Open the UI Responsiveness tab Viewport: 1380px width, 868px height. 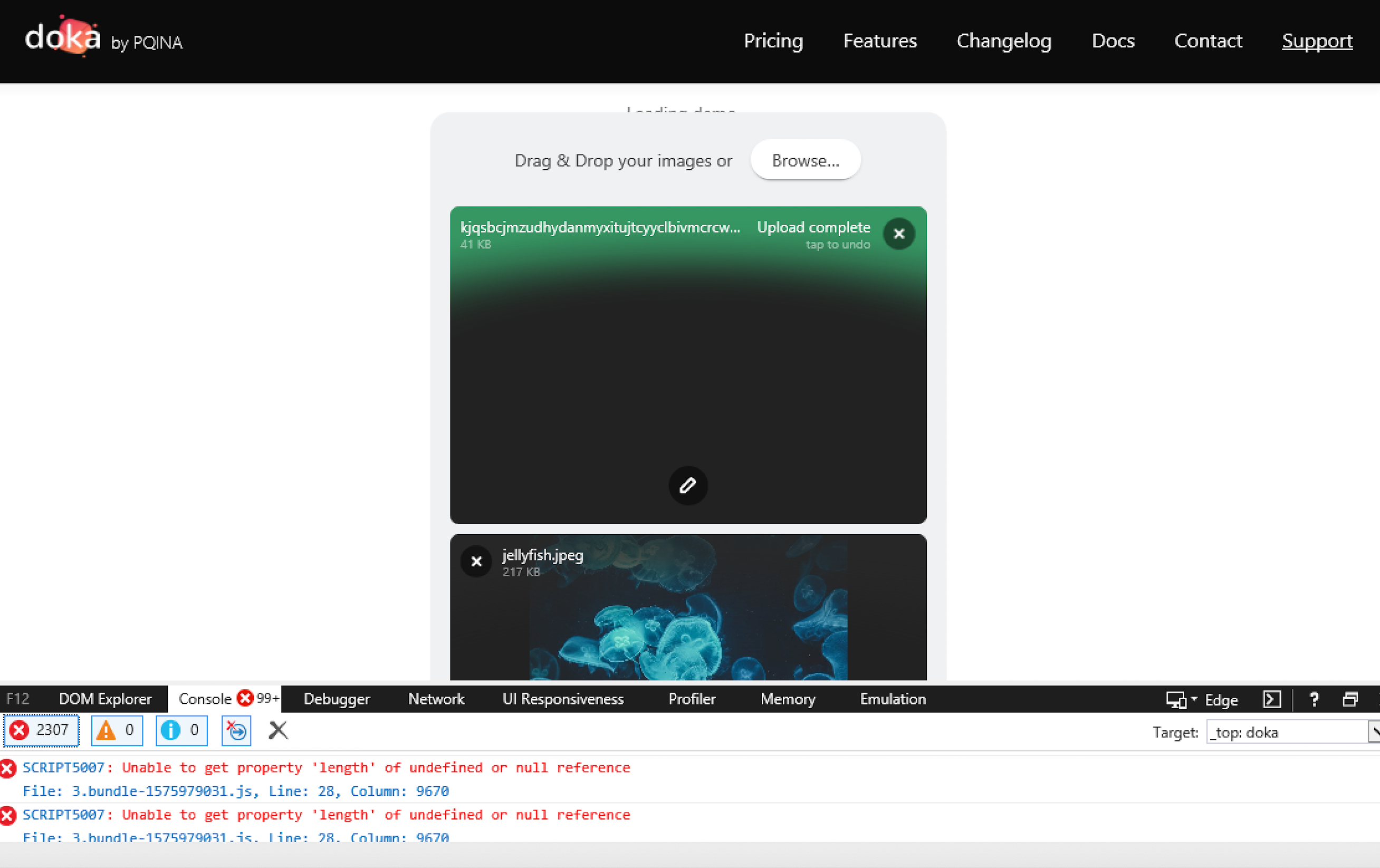(x=563, y=699)
